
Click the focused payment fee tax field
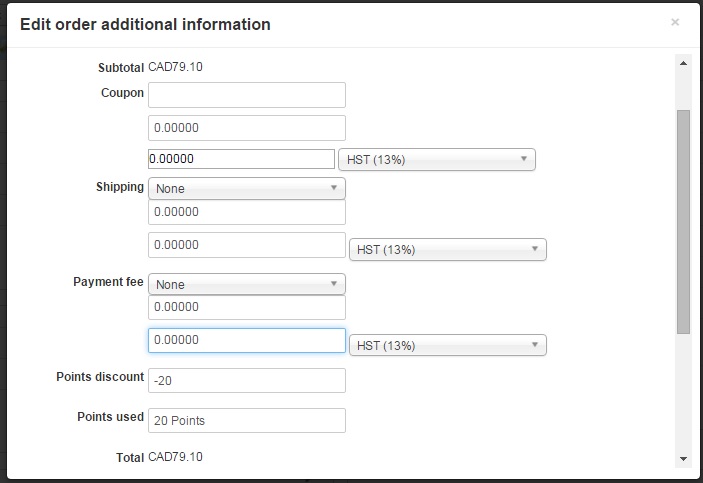(x=246, y=340)
